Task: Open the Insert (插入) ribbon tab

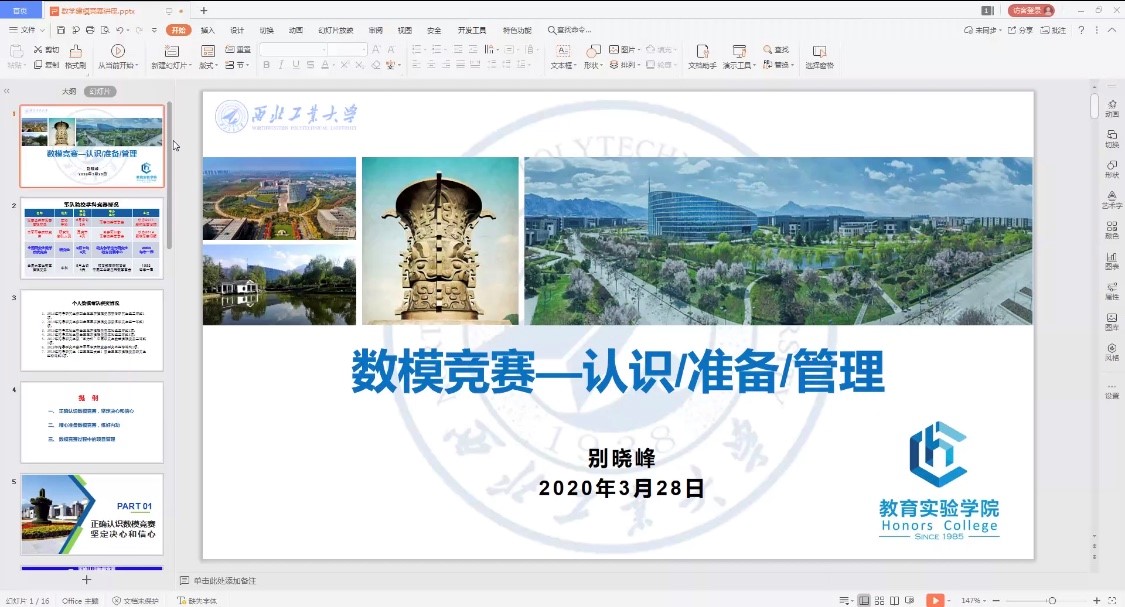Action: 207,30
